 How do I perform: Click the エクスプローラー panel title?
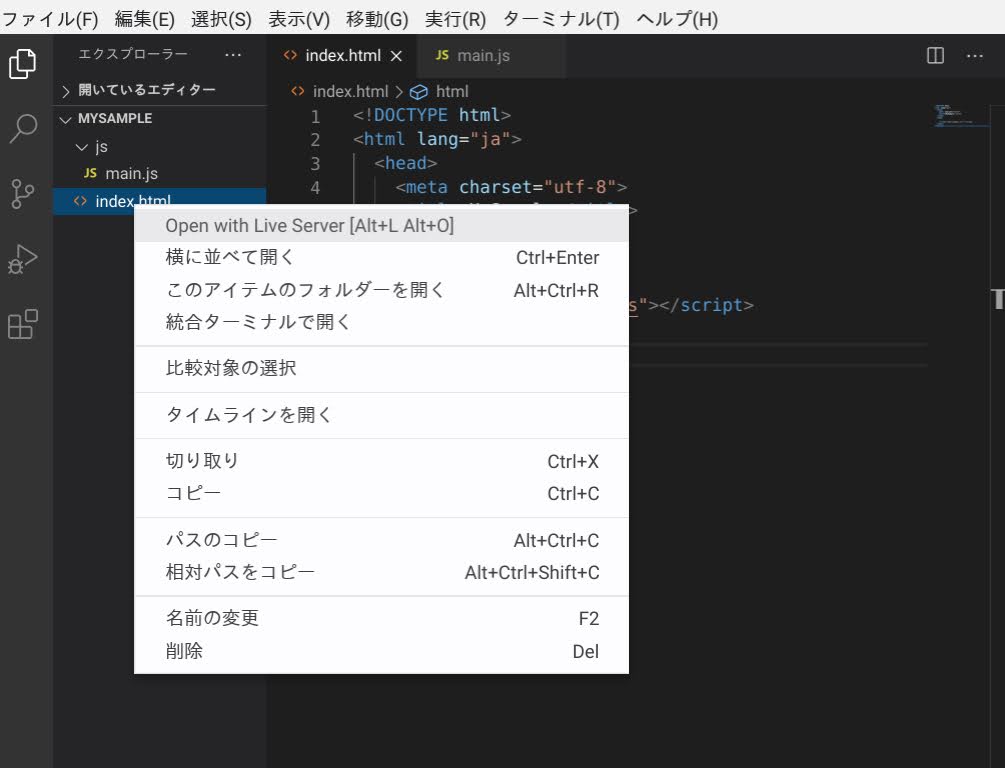point(133,54)
